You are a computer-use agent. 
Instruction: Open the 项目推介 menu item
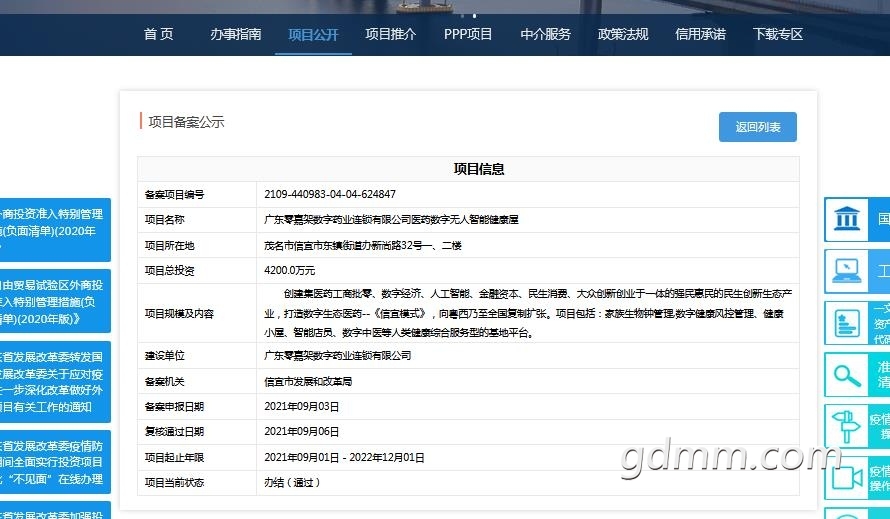point(391,34)
